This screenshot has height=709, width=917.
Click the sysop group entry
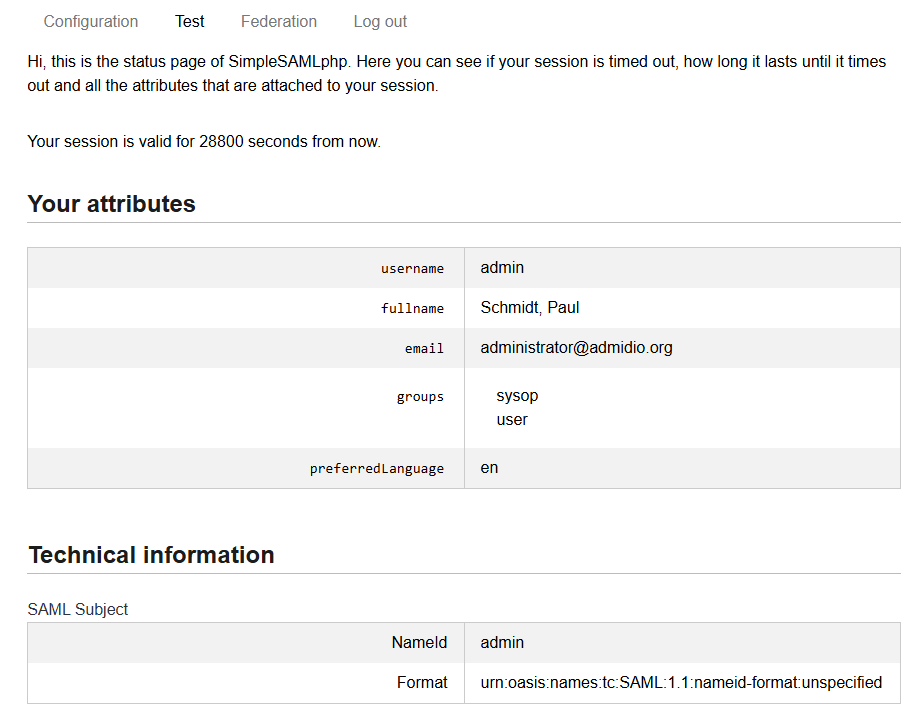tap(517, 396)
